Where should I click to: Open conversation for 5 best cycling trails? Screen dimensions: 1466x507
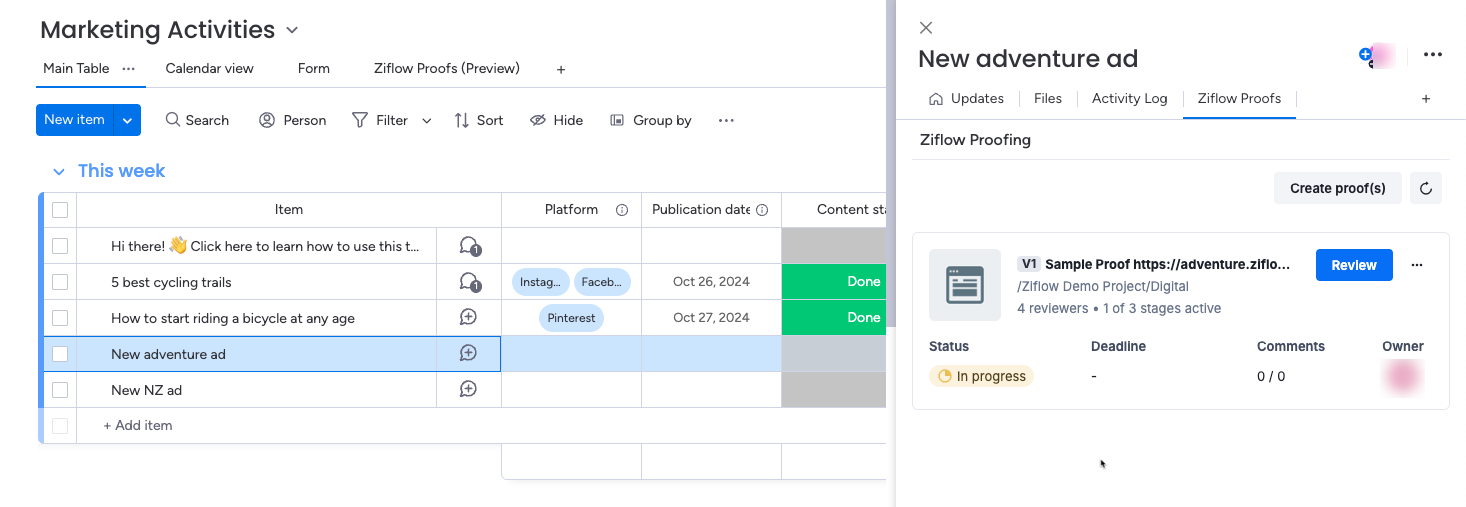[468, 282]
